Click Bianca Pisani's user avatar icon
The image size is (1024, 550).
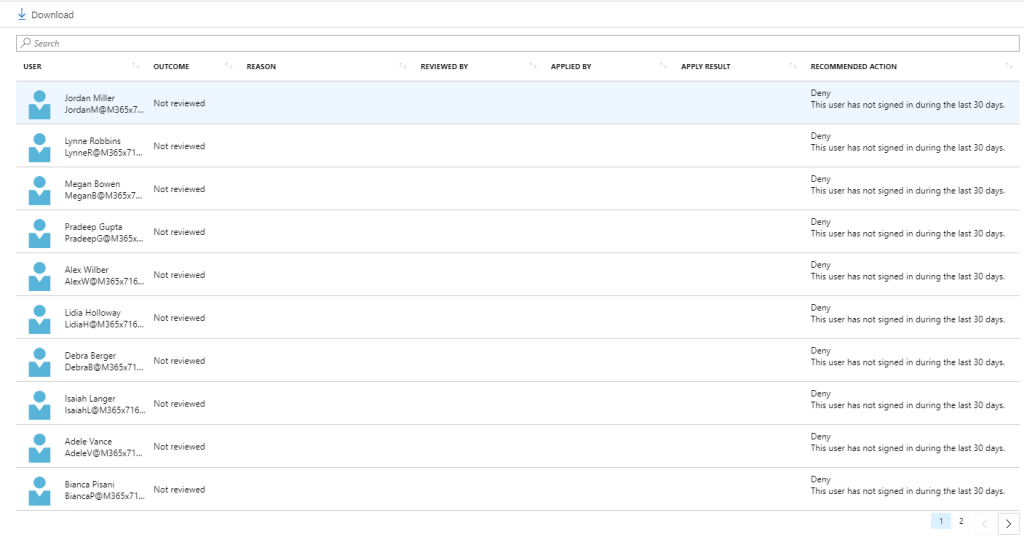coord(39,491)
